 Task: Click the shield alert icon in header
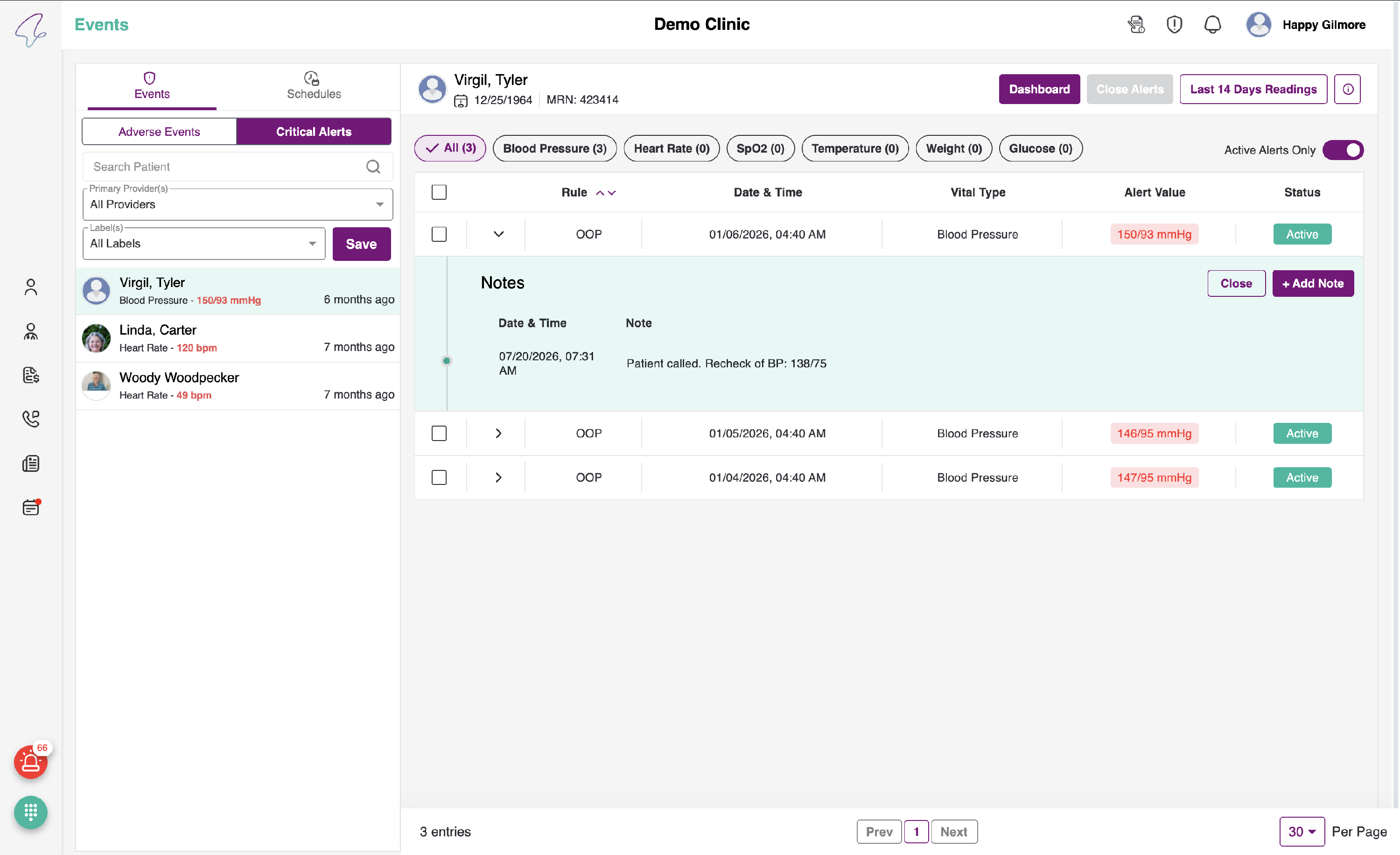click(1174, 24)
